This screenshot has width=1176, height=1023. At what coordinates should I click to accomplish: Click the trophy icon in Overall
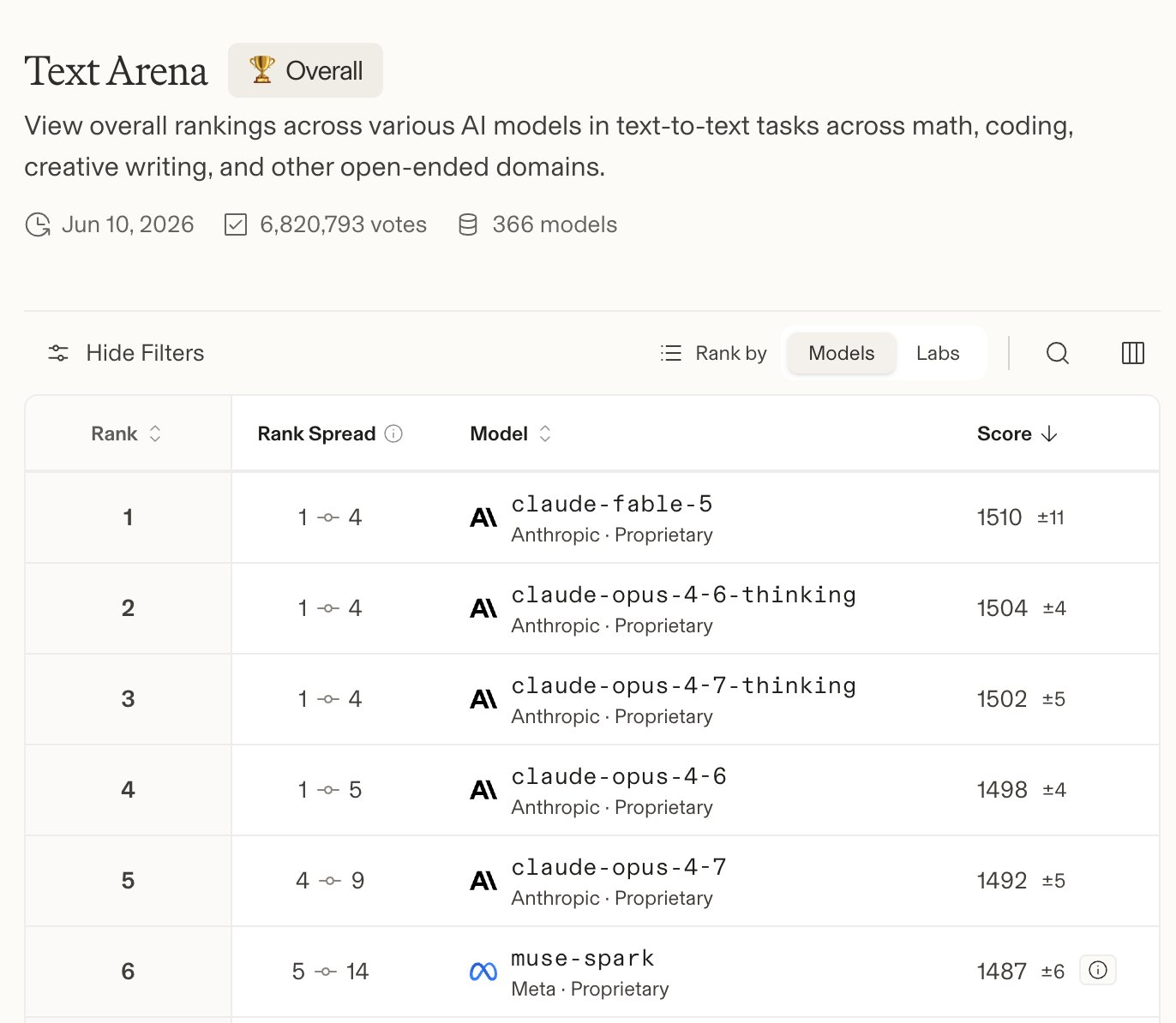click(261, 69)
